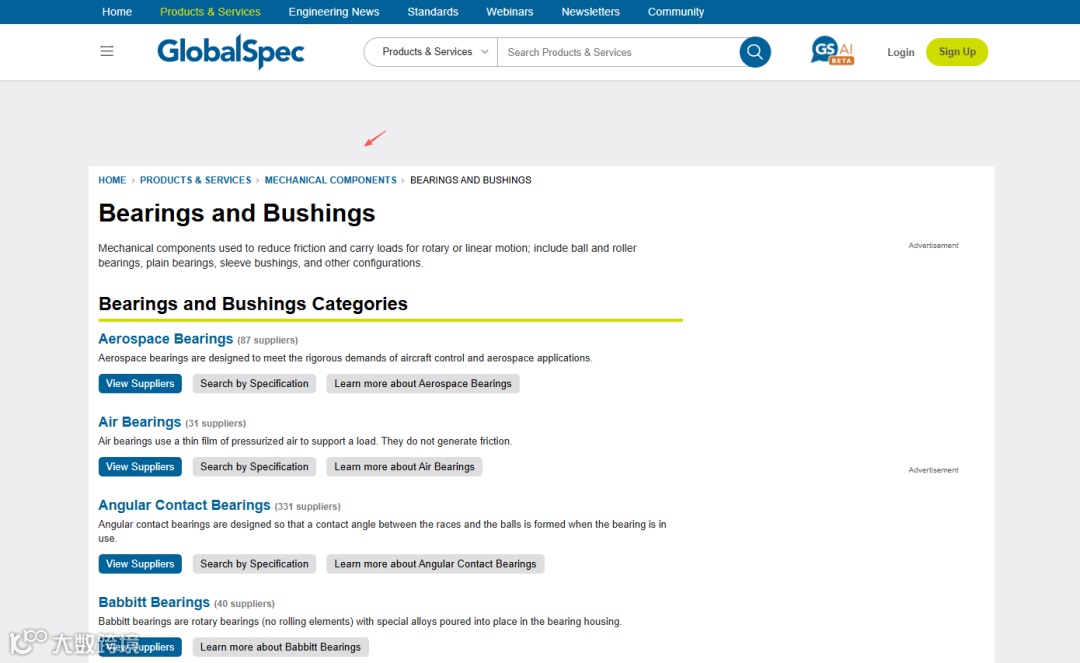Image resolution: width=1080 pixels, height=663 pixels.
Task: Open the Air Bearings category link
Action: pyautogui.click(x=139, y=422)
